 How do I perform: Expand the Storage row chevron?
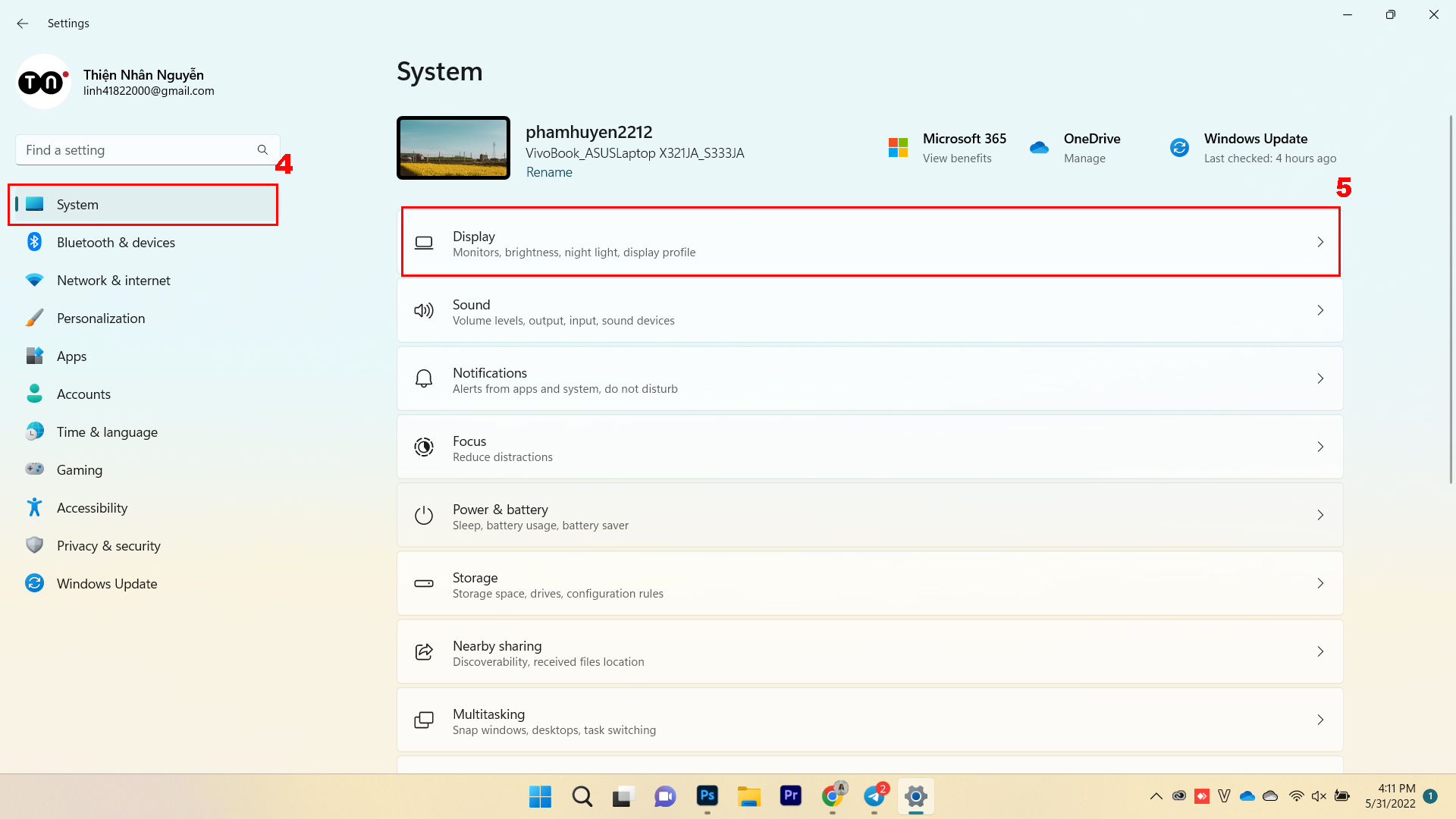[1320, 583]
